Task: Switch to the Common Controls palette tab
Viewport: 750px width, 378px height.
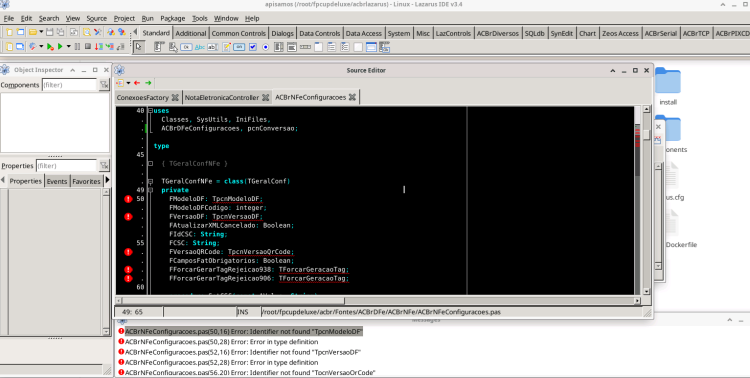Action: point(239,33)
